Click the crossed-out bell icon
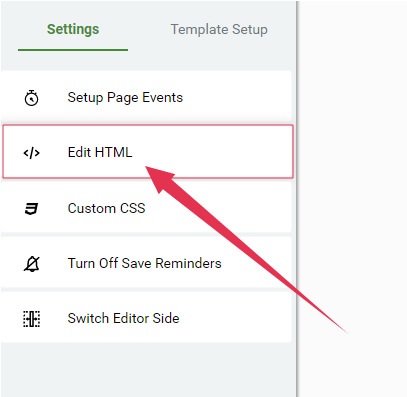Image resolution: width=407 pixels, height=397 pixels. [32, 264]
